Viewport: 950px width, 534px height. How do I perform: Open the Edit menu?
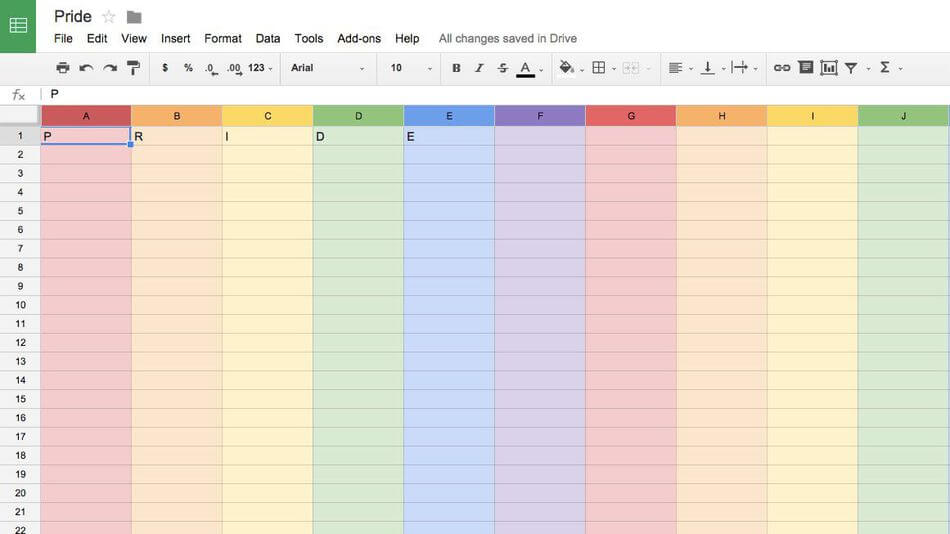(97, 38)
